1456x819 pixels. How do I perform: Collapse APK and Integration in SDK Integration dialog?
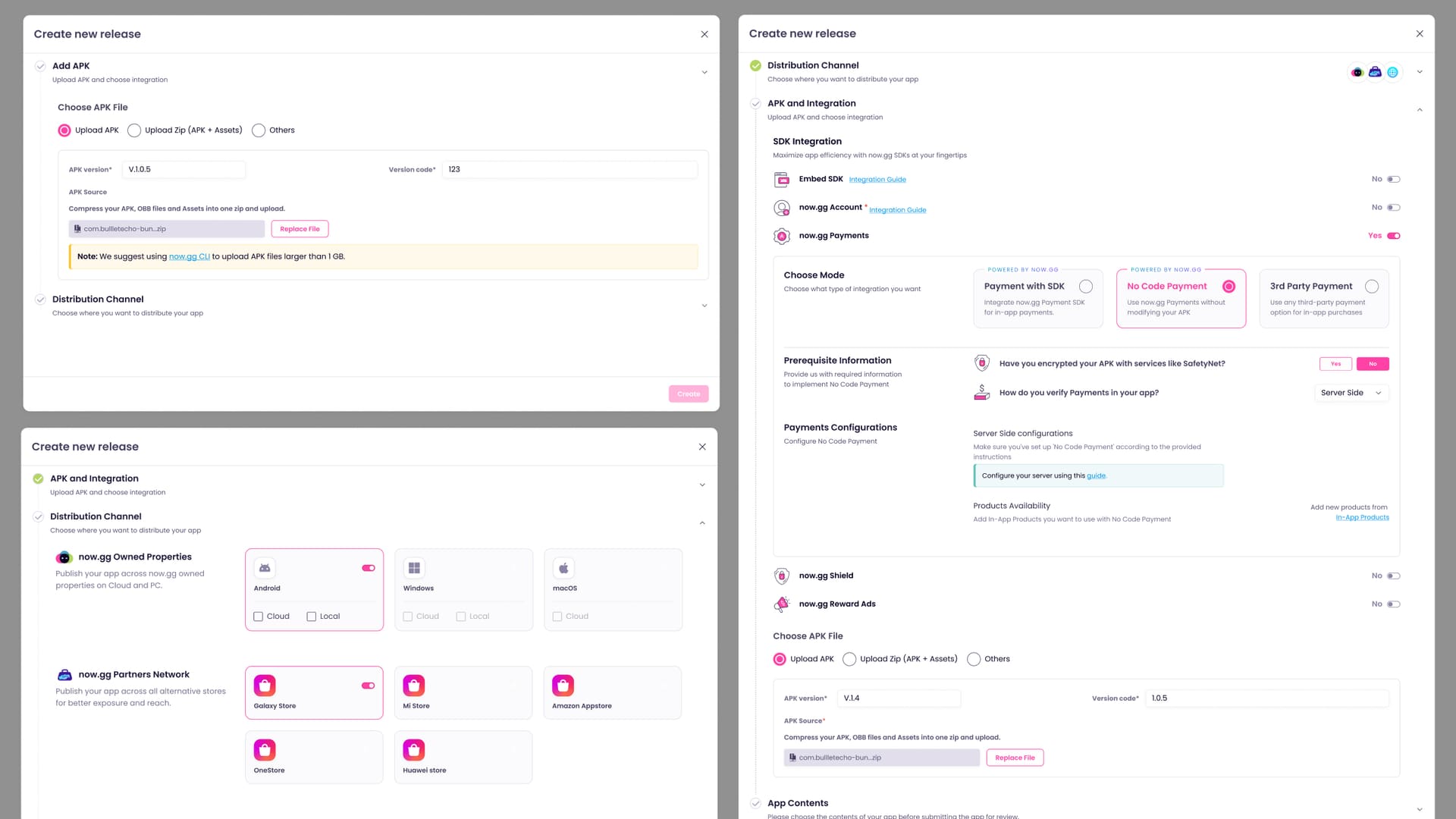click(1420, 110)
